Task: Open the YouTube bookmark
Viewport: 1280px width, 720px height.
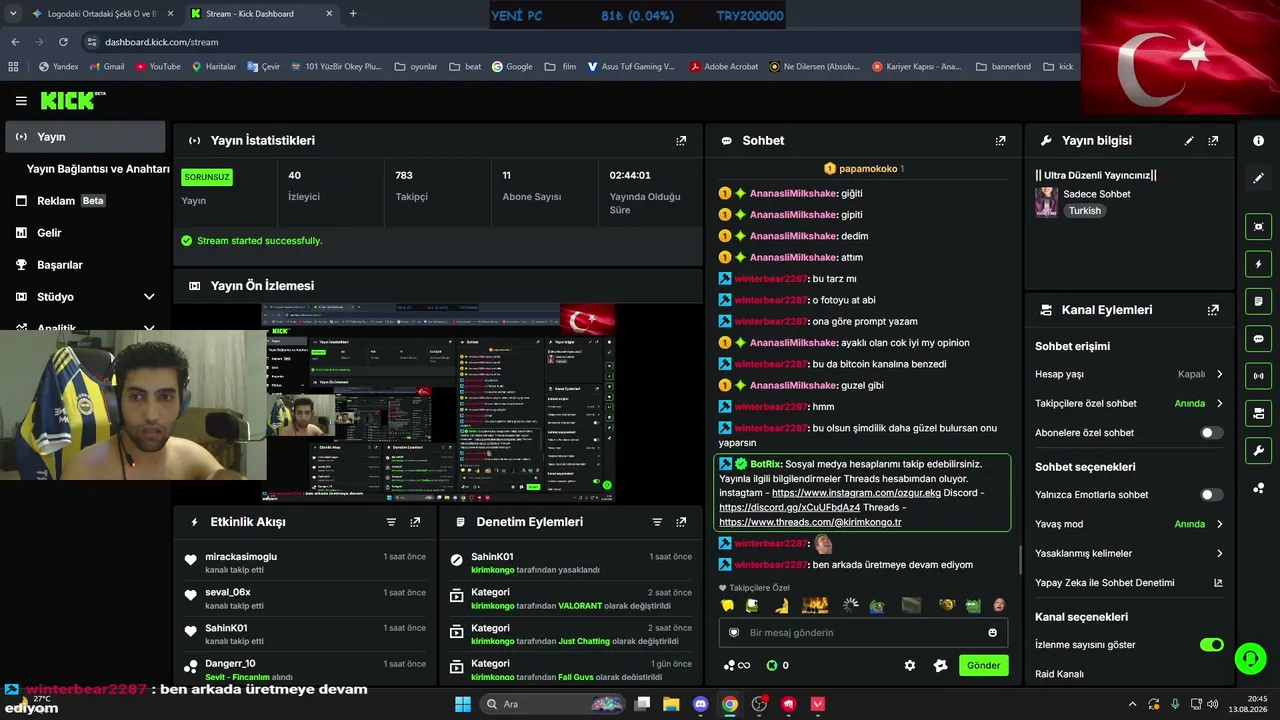Action: [158, 67]
